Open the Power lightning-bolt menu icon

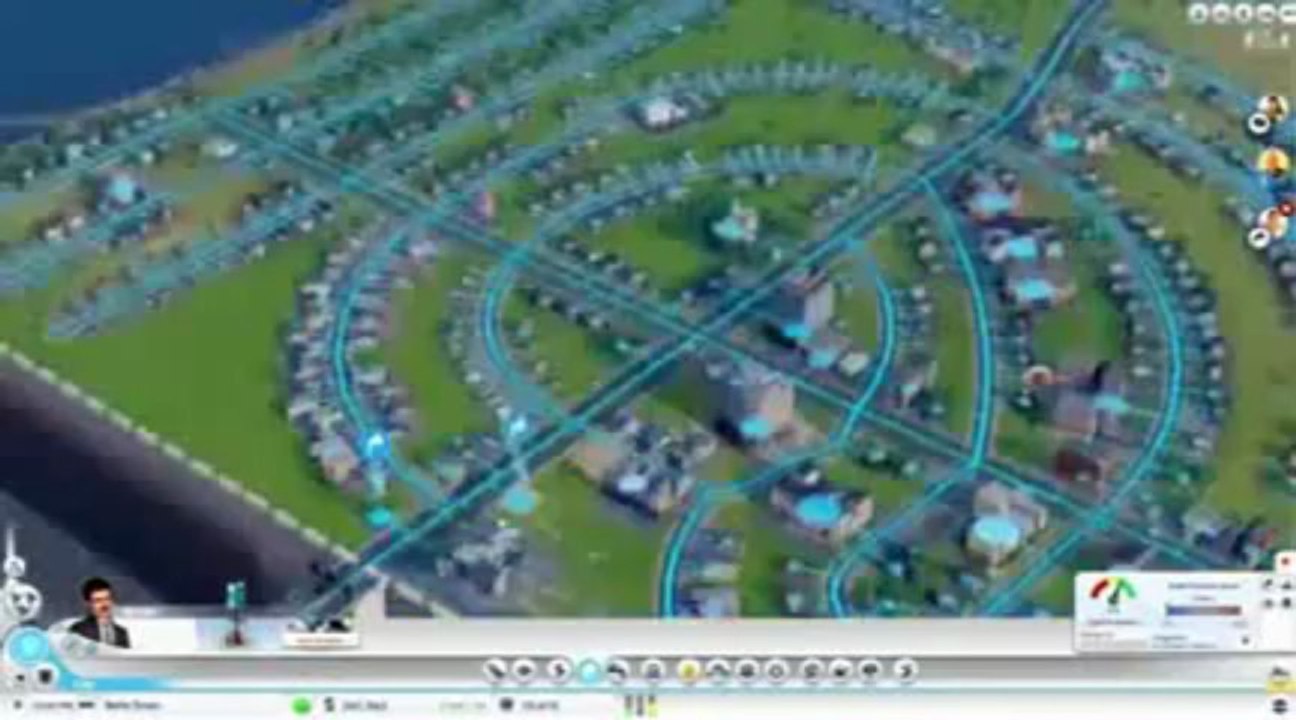[561, 671]
